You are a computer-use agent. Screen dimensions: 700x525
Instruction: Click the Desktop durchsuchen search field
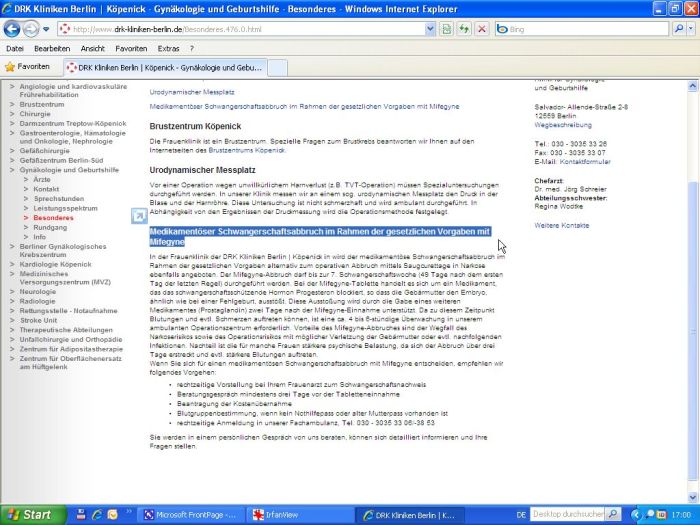568,515
